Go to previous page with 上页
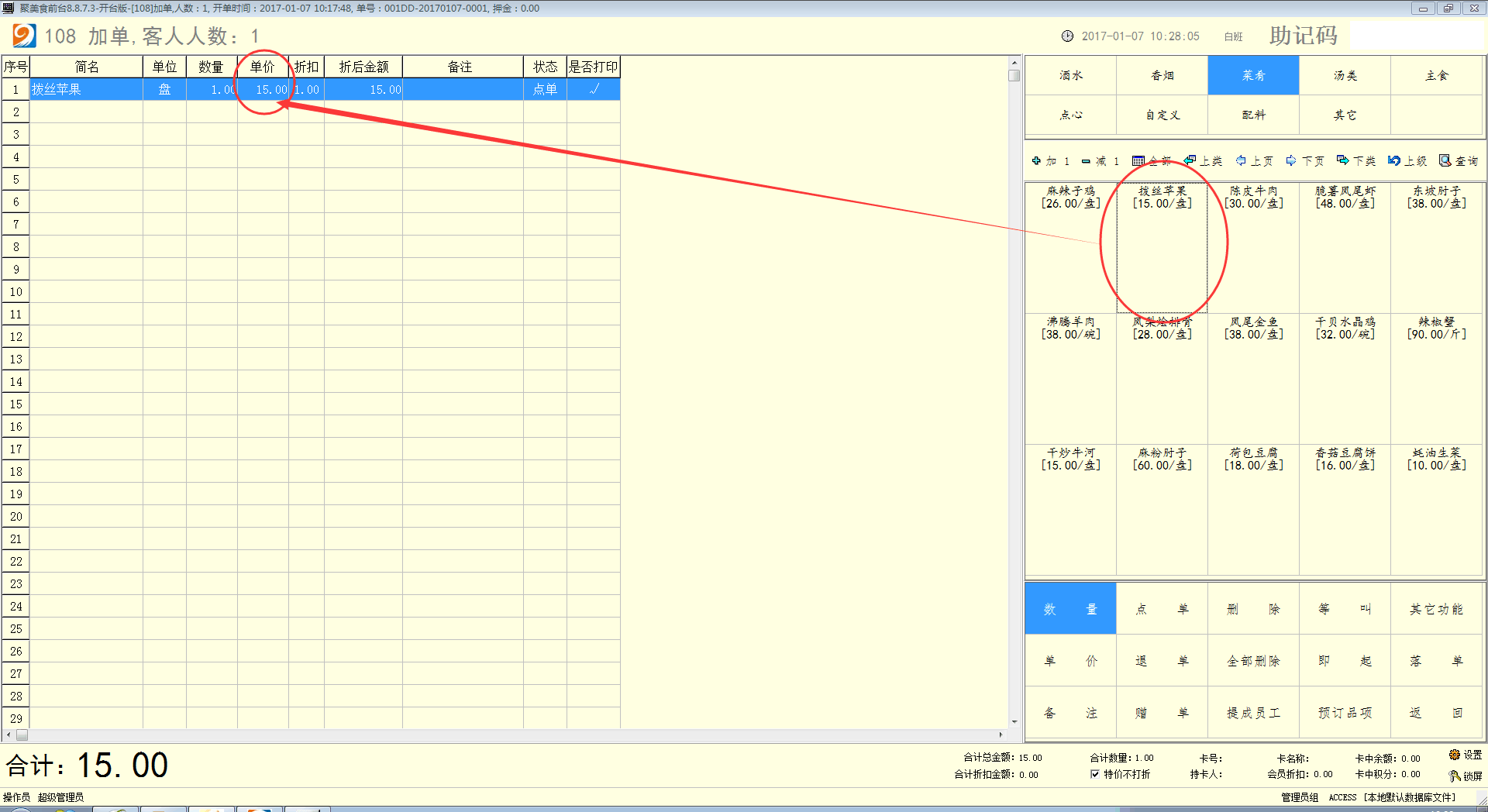This screenshot has width=1488, height=812. pyautogui.click(x=1242, y=161)
